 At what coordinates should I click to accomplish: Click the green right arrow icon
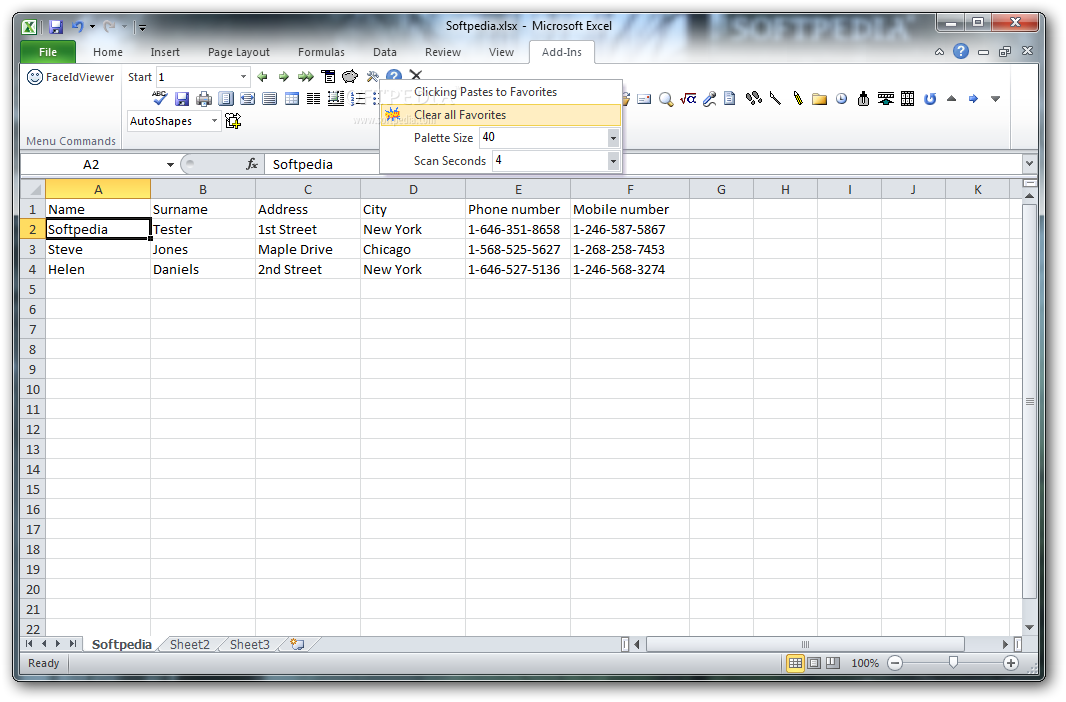point(284,77)
